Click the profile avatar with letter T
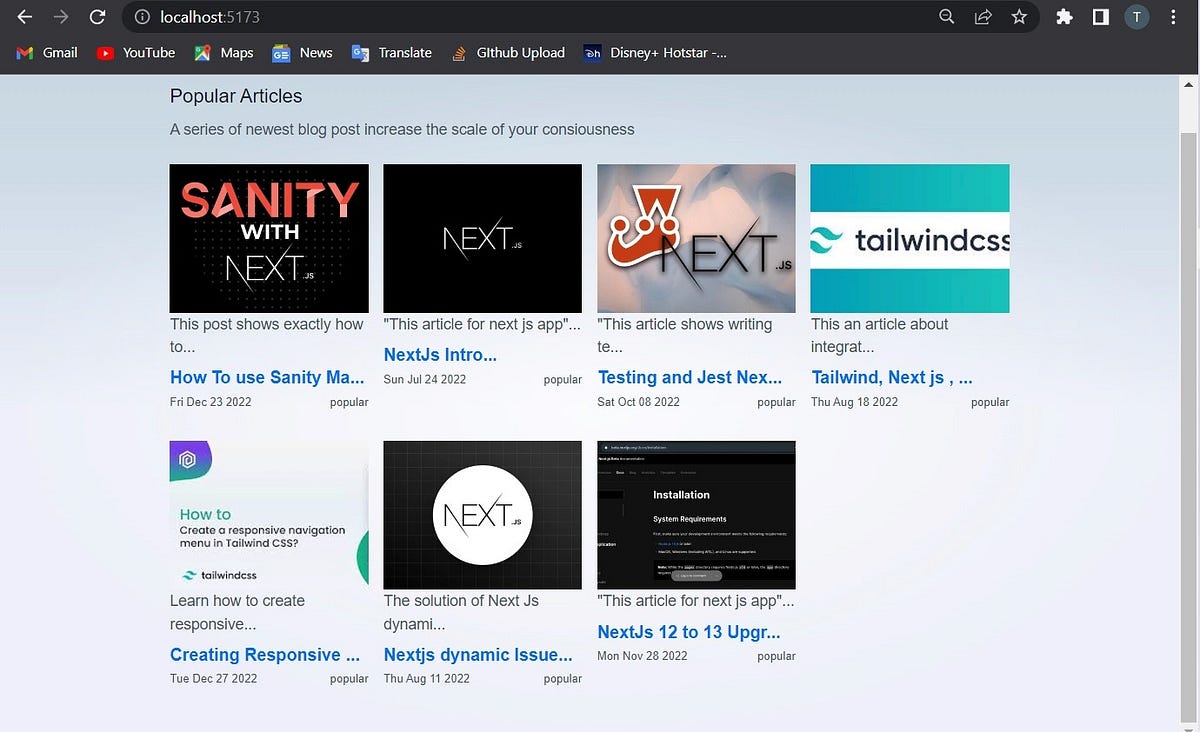The image size is (1200, 732). 1137,16
